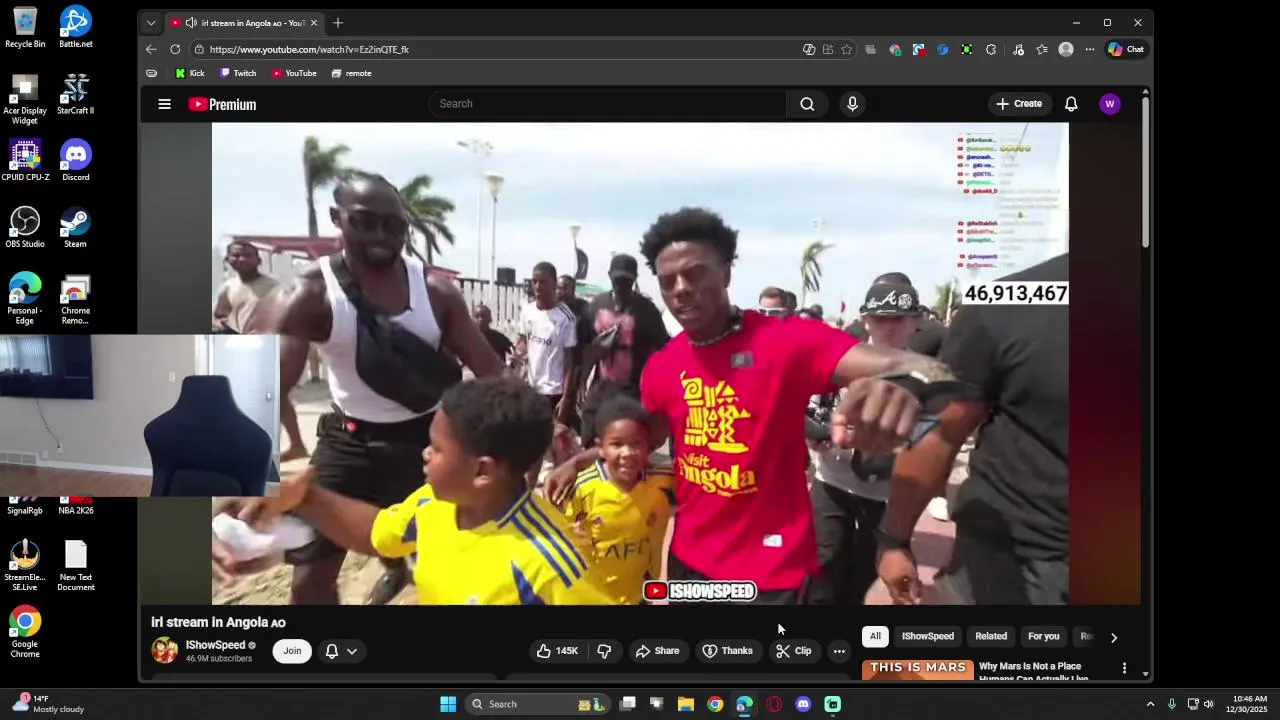Open Battle.net desktop icon
This screenshot has height=720, width=1280.
pyautogui.click(x=76, y=27)
